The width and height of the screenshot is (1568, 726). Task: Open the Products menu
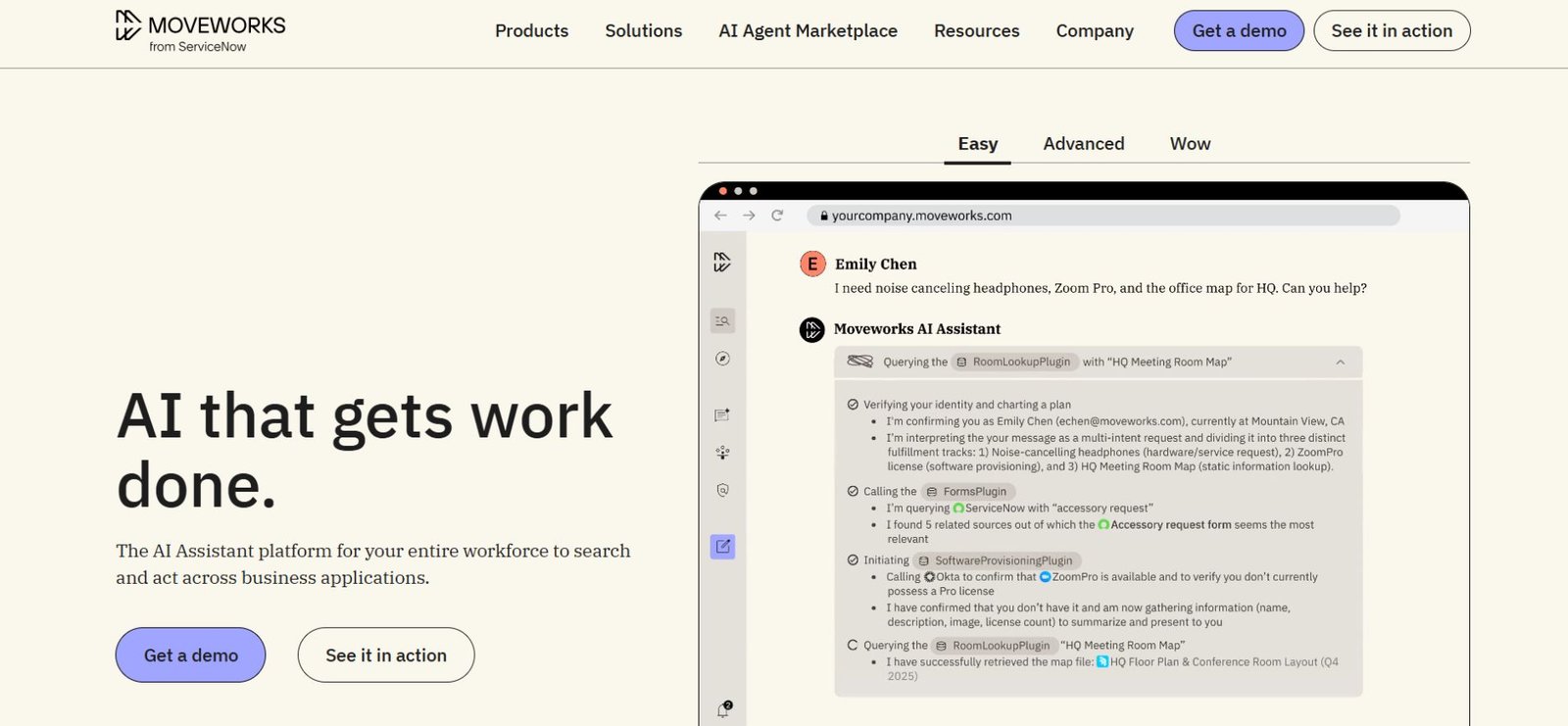click(531, 30)
